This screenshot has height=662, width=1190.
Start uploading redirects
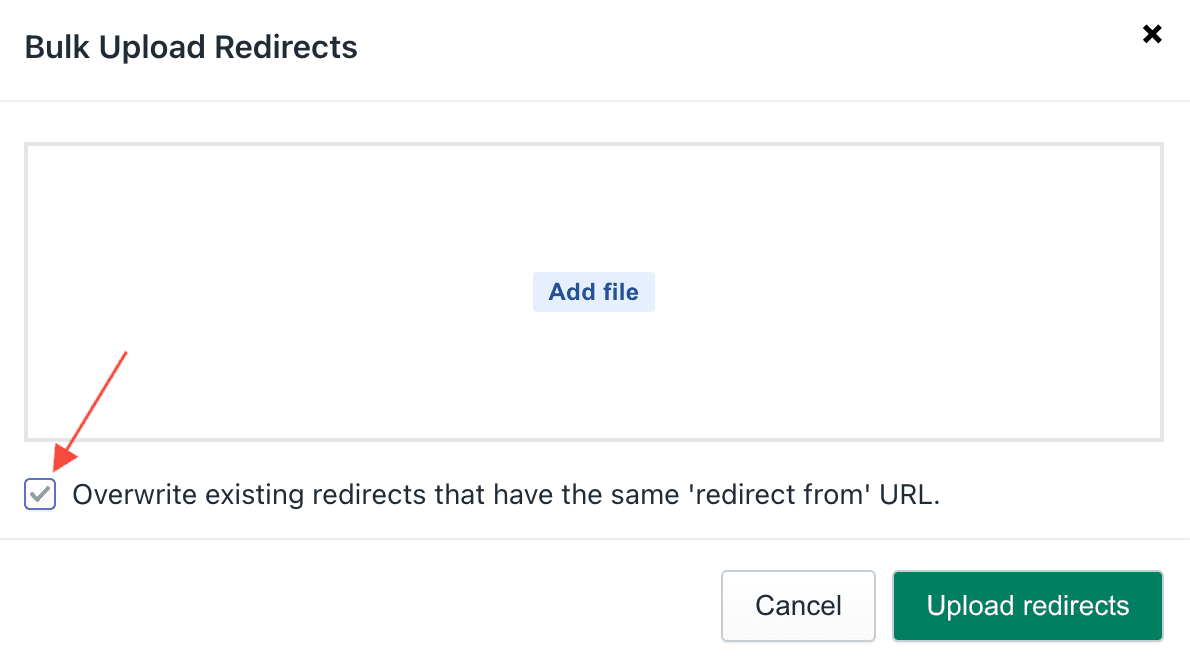pos(1028,606)
